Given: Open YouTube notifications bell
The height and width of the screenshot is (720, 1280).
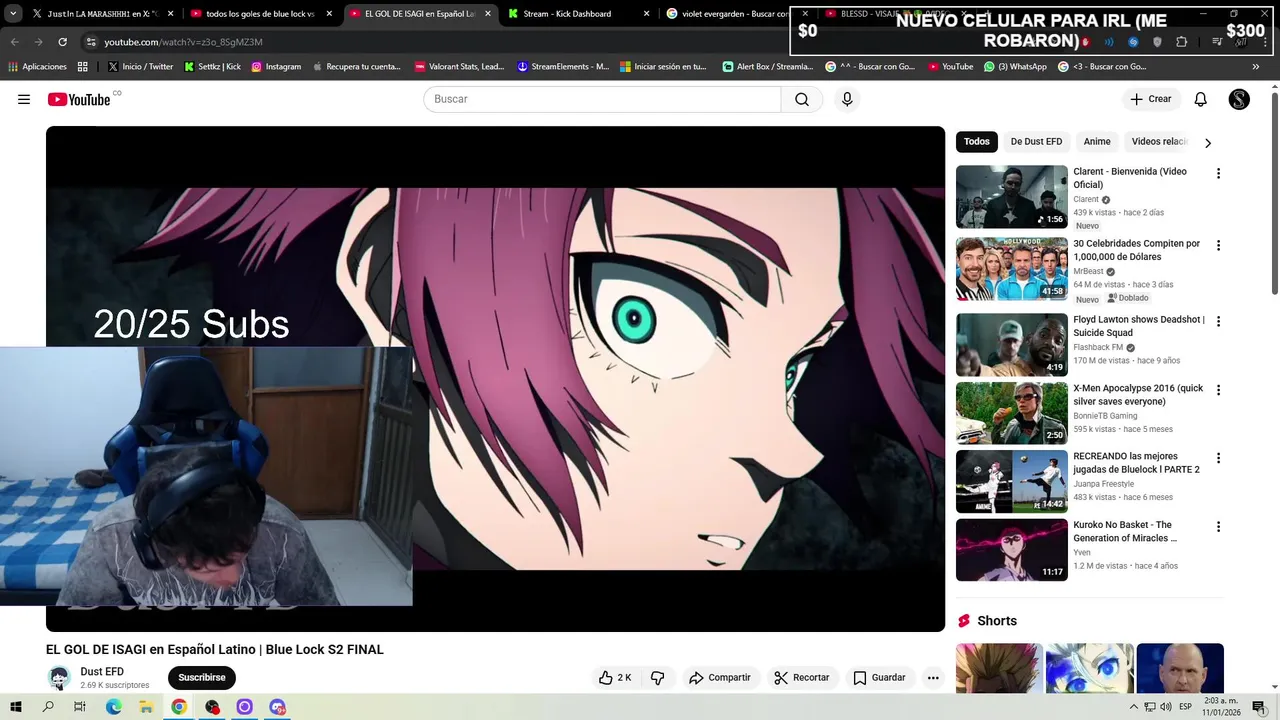Looking at the screenshot, I should 1201,99.
